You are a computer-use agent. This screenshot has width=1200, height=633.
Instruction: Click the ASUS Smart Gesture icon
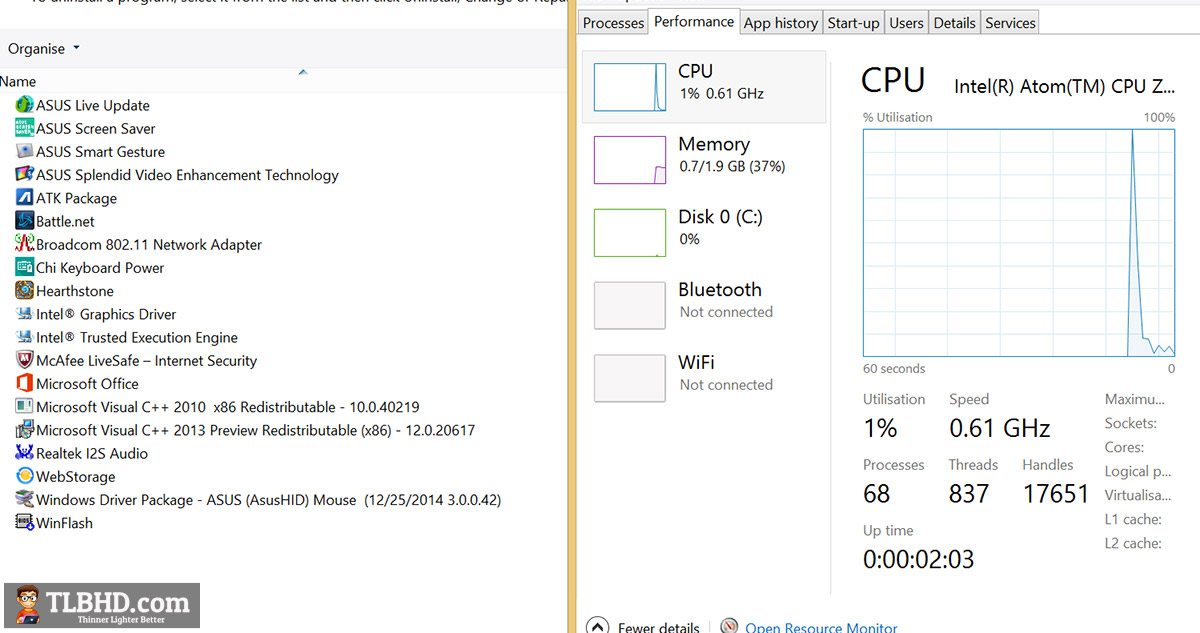(x=25, y=151)
